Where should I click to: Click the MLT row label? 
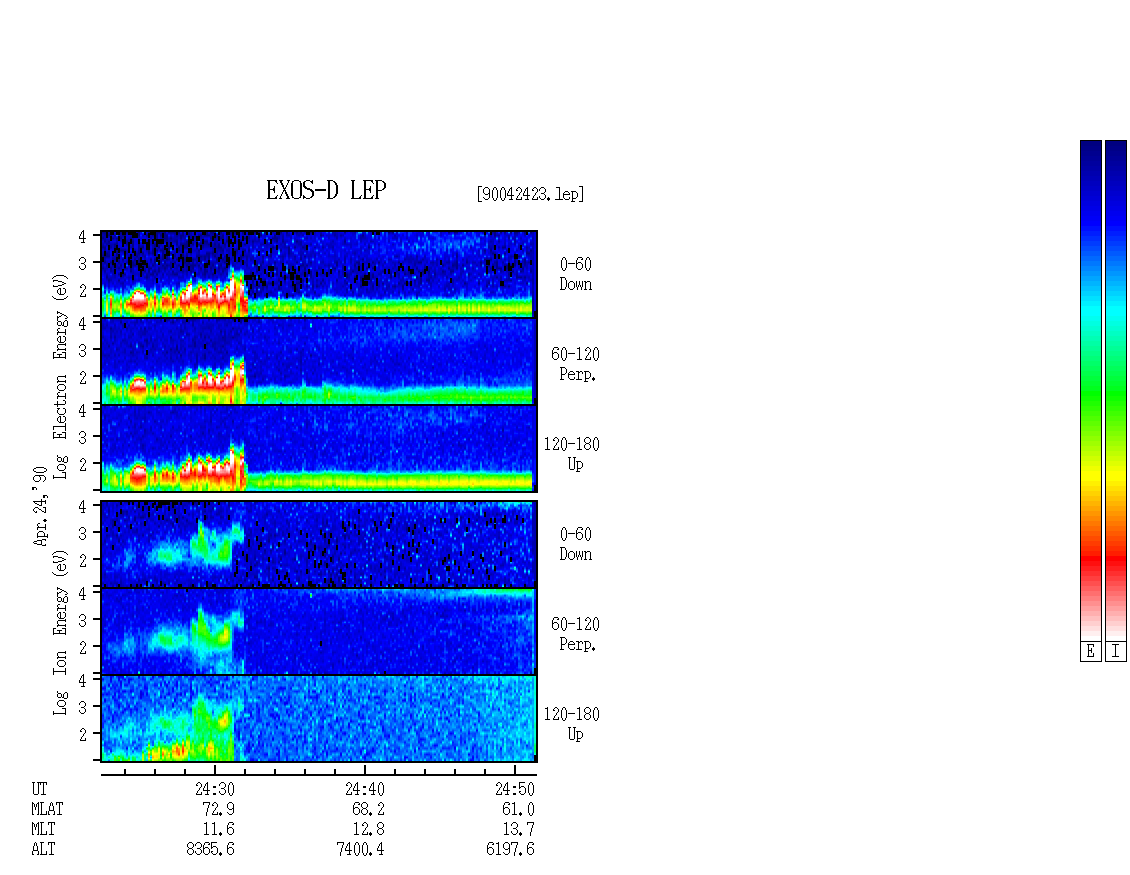tap(43, 830)
